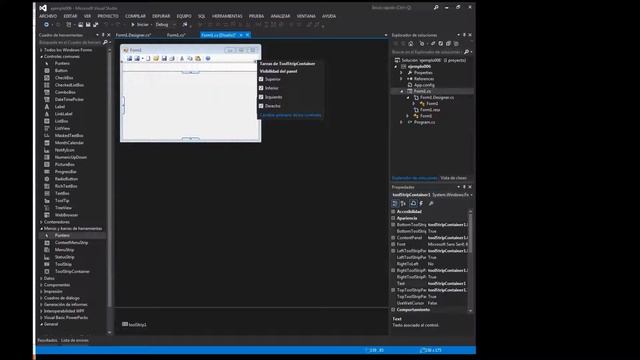Select the ToolTip toolbox control
This screenshot has width=640, height=360.
(x=62, y=200)
